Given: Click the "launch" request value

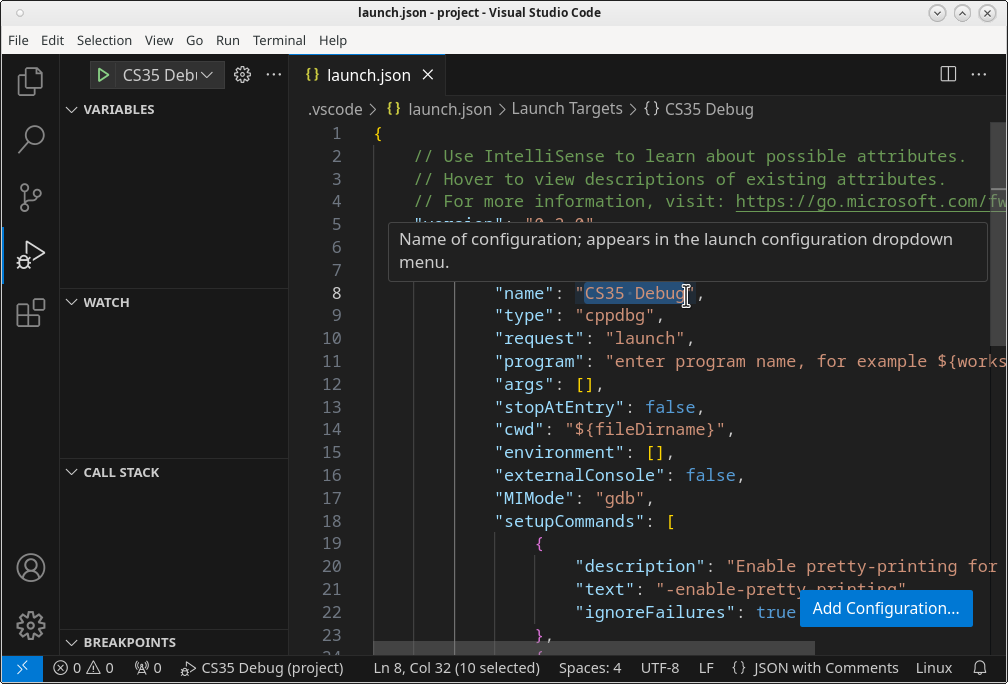Looking at the screenshot, I should pos(645,339).
